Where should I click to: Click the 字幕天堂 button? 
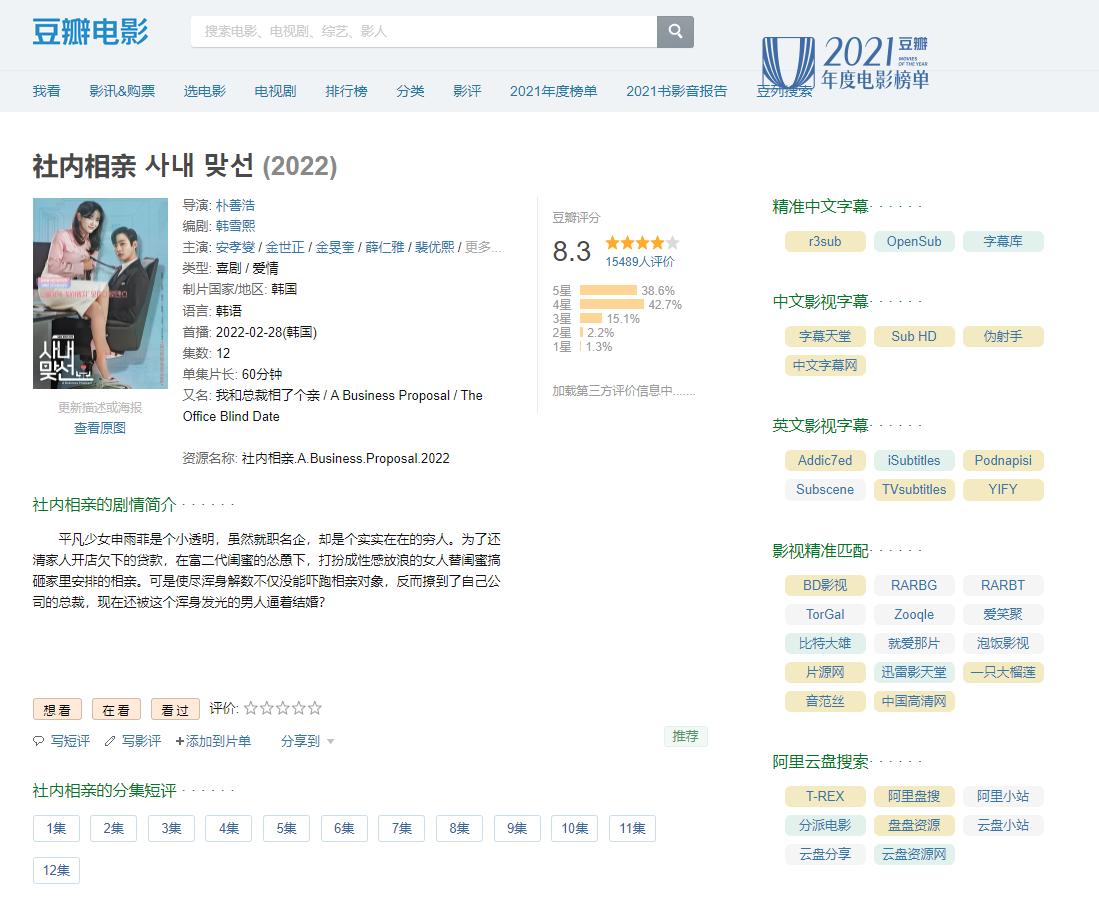[x=825, y=336]
